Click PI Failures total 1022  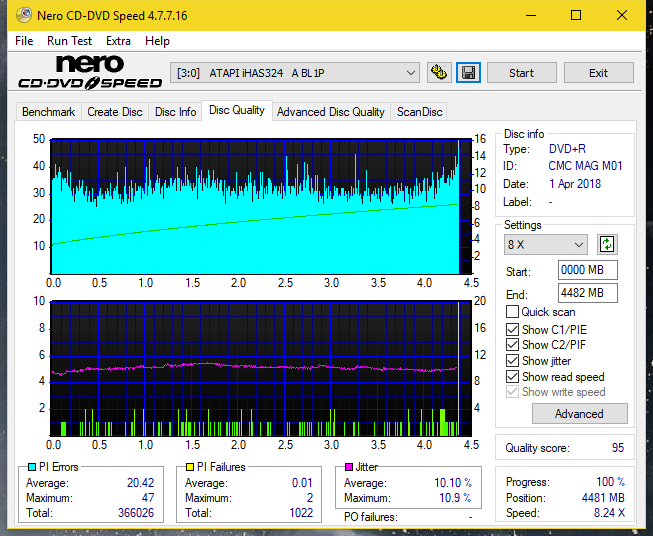pos(301,513)
